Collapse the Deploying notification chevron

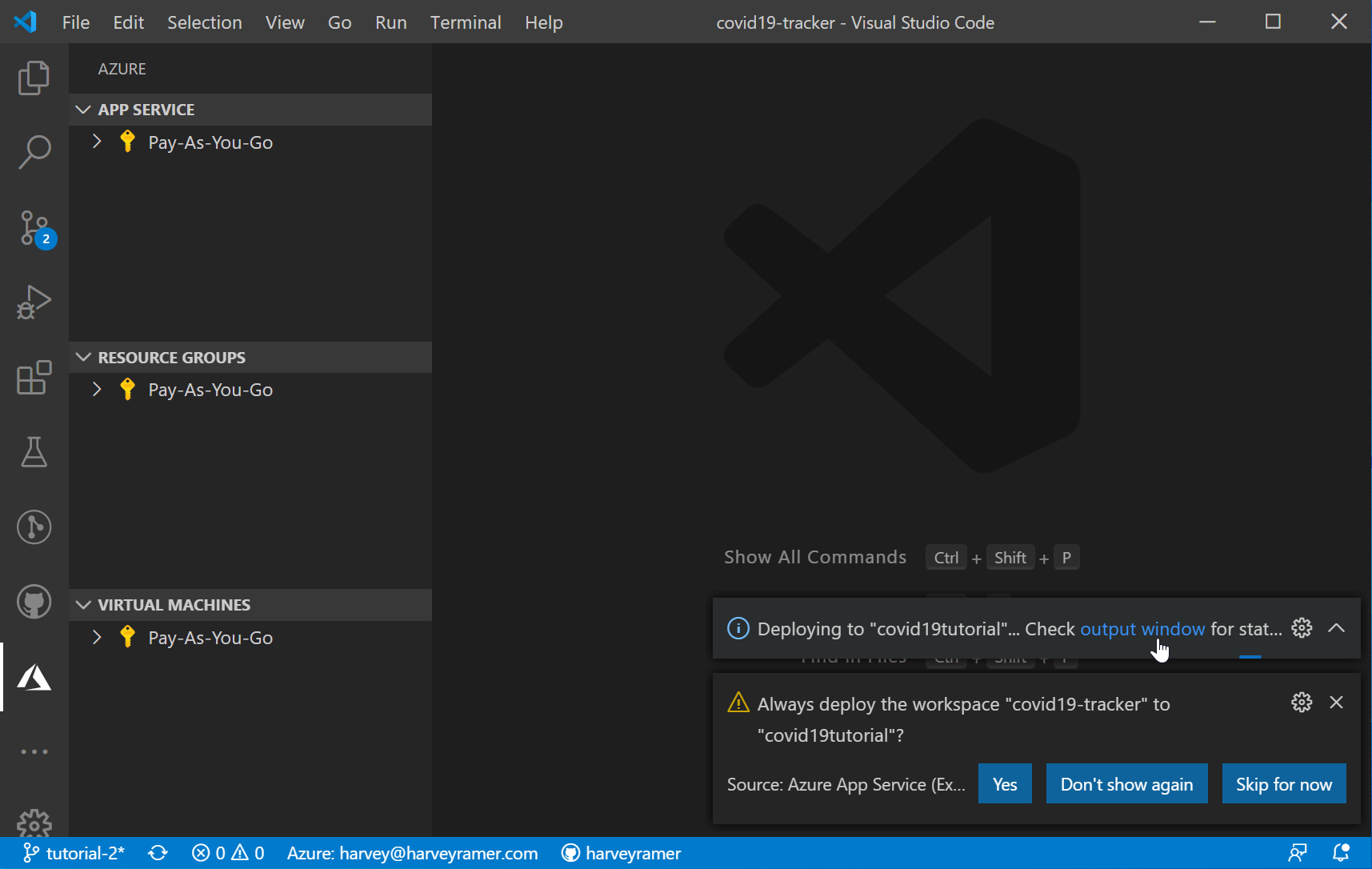[1336, 628]
